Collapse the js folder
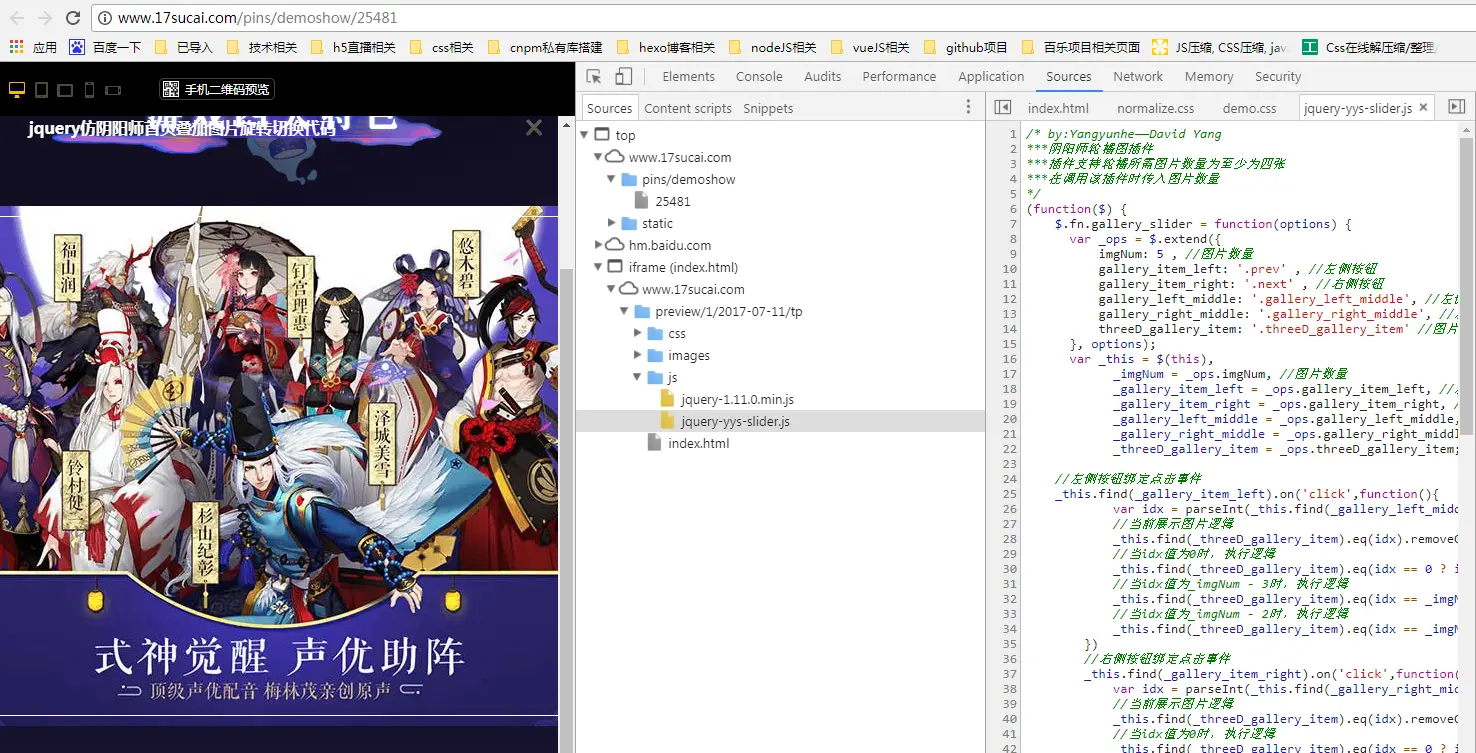 (x=639, y=377)
